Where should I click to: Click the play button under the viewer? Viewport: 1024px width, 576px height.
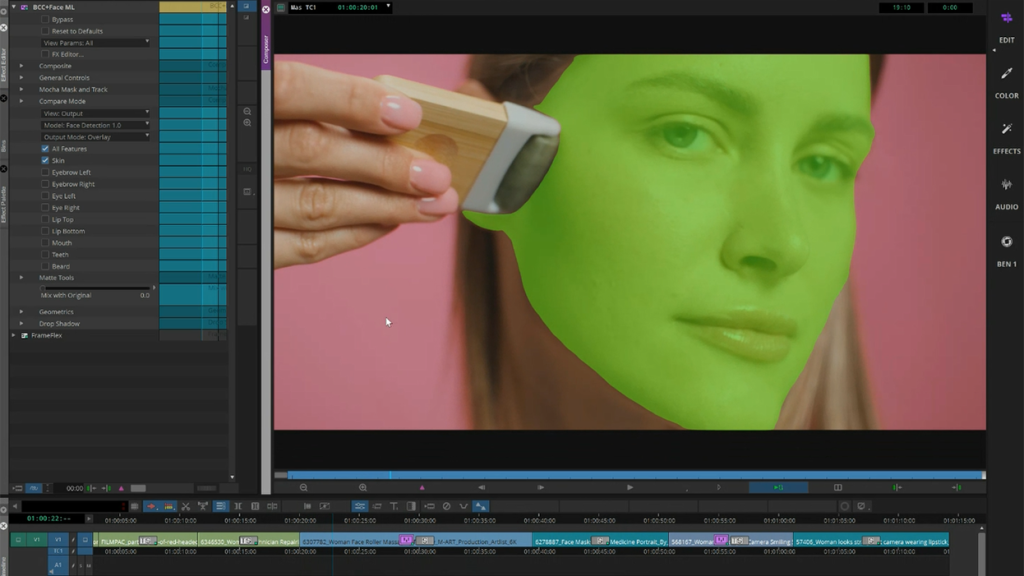[x=629, y=487]
